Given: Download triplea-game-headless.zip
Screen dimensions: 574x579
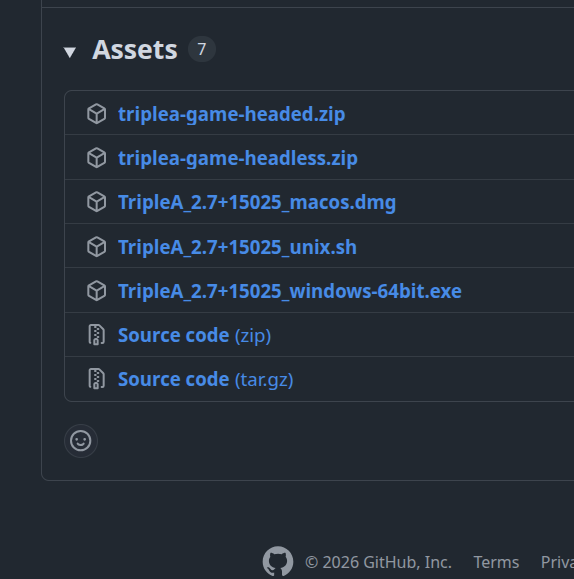Looking at the screenshot, I should pos(238,158).
